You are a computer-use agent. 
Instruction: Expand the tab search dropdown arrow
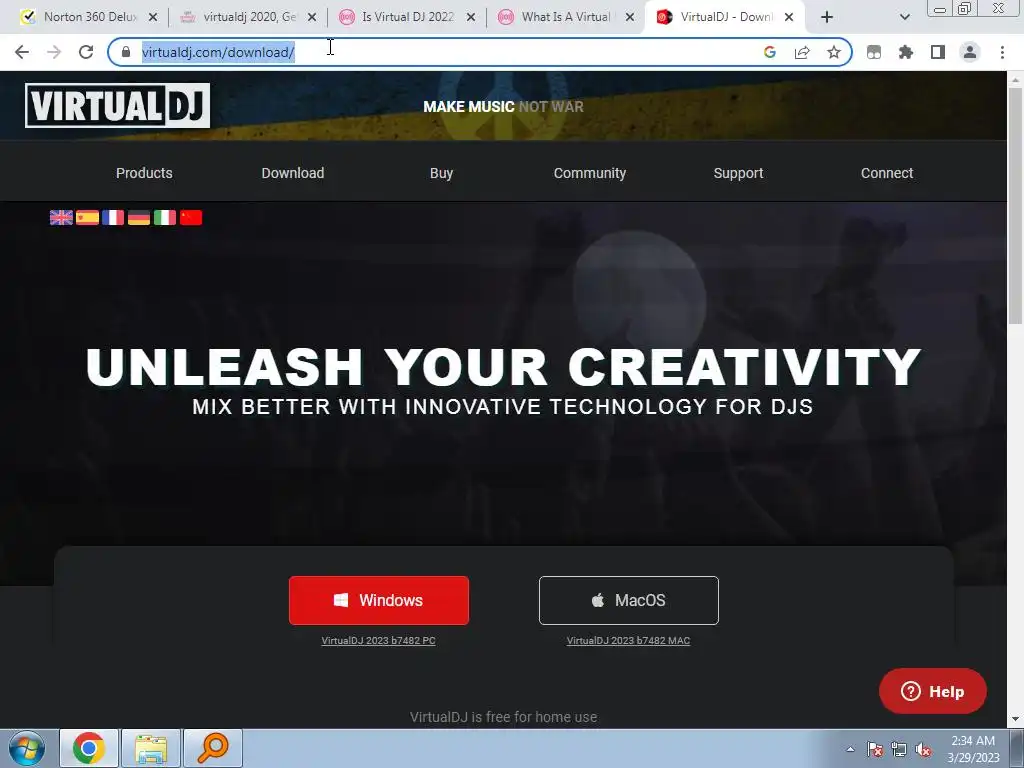(904, 17)
